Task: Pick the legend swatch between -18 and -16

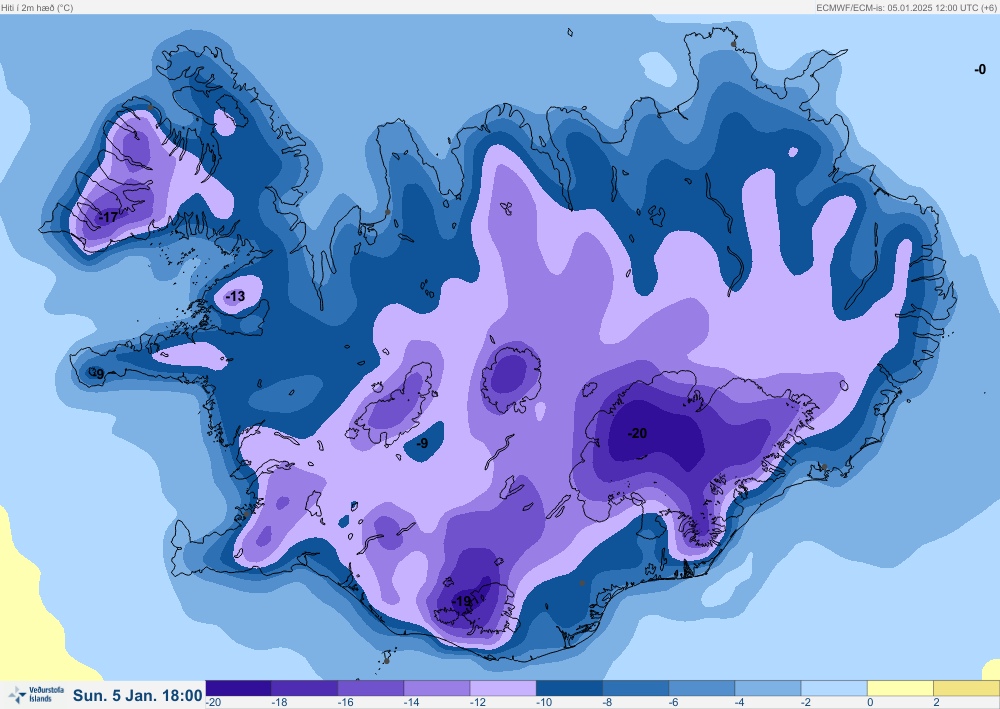Action: coord(305,688)
